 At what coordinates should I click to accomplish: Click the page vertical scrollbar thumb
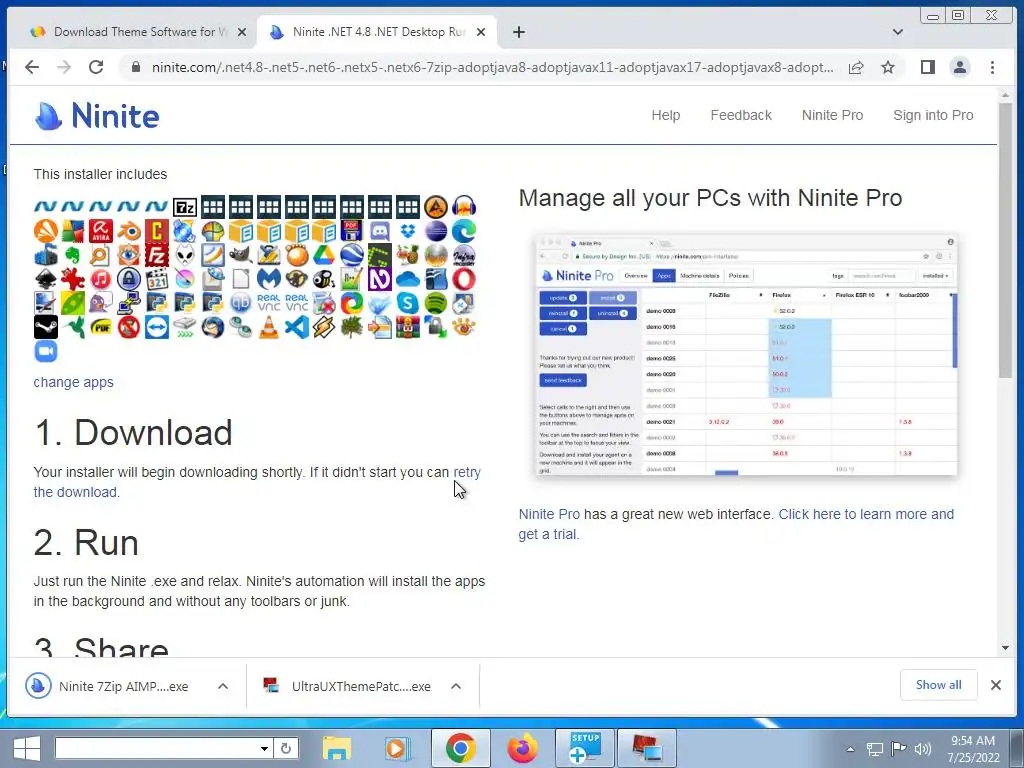click(1005, 240)
